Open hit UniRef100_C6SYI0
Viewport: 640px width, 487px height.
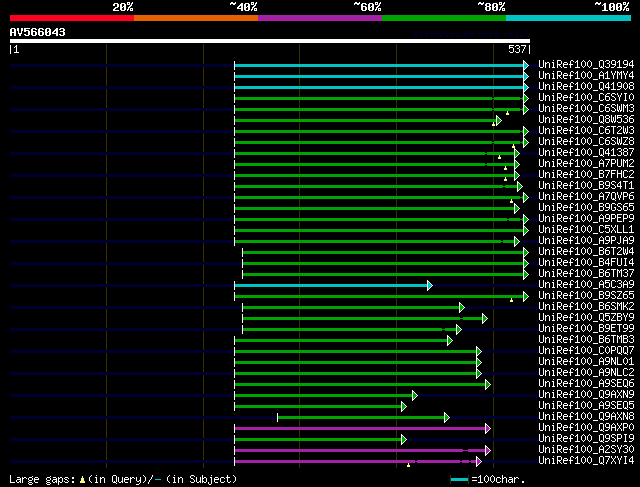[586, 98]
